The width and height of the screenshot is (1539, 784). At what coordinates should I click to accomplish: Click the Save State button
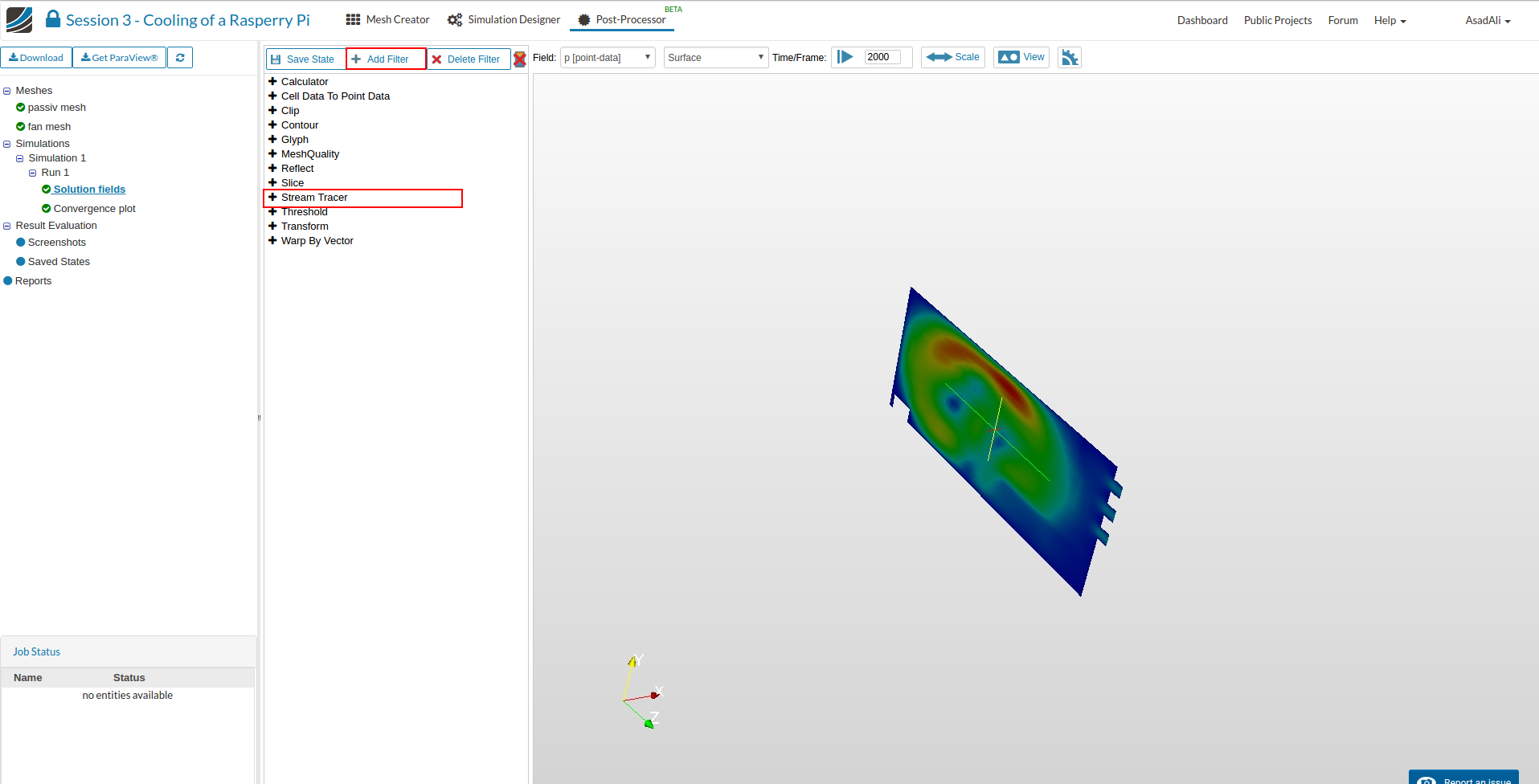(x=303, y=59)
